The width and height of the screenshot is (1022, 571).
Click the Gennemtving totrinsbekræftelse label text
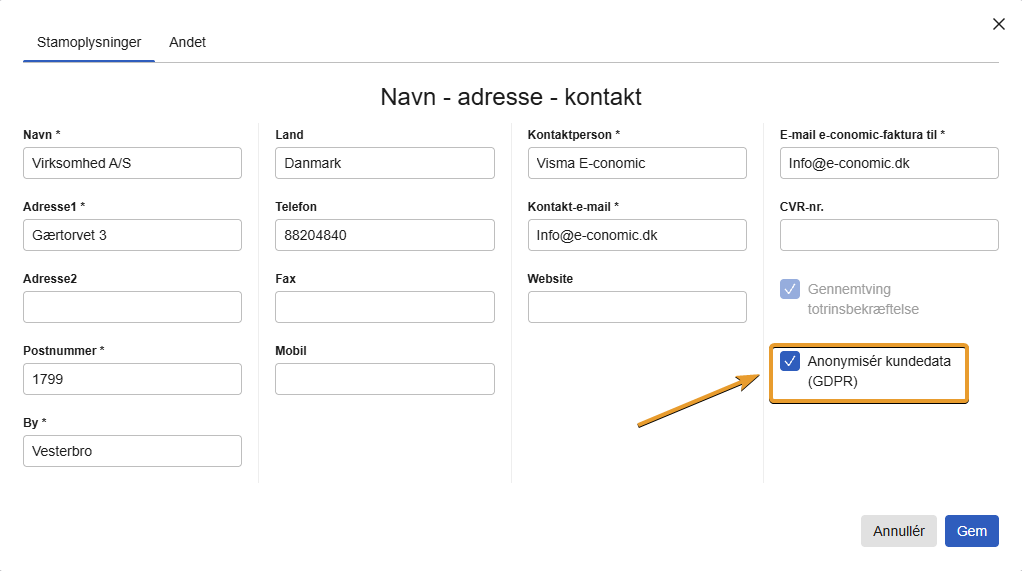[863, 299]
